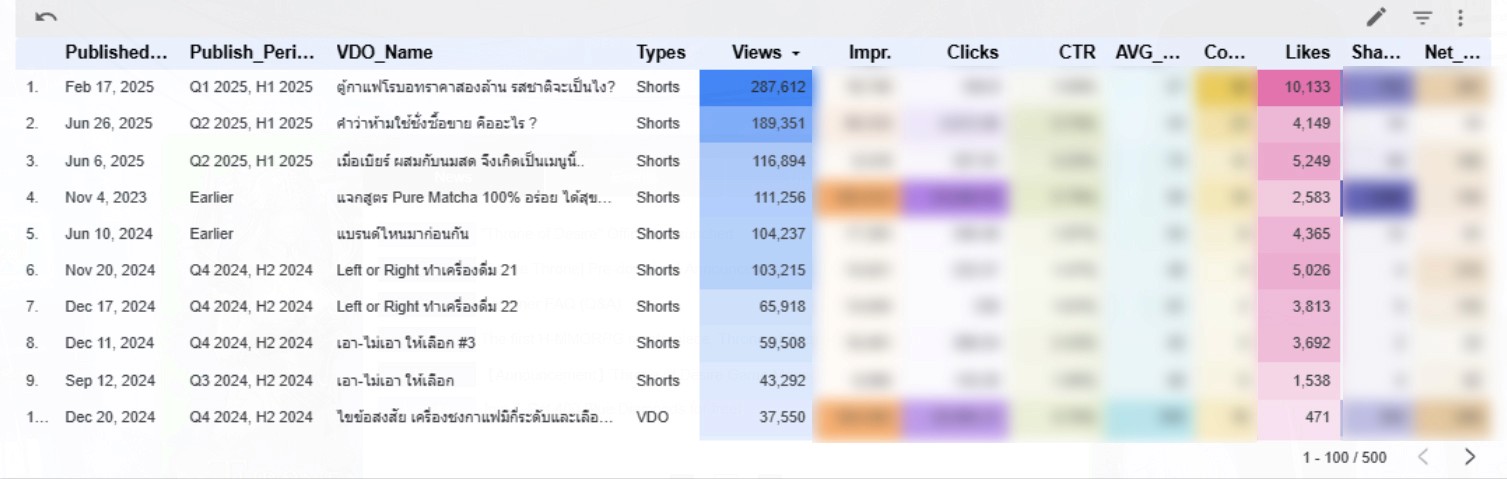The height and width of the screenshot is (479, 1507).
Task: Click the Views value 43,292
Action: pyautogui.click(x=782, y=380)
